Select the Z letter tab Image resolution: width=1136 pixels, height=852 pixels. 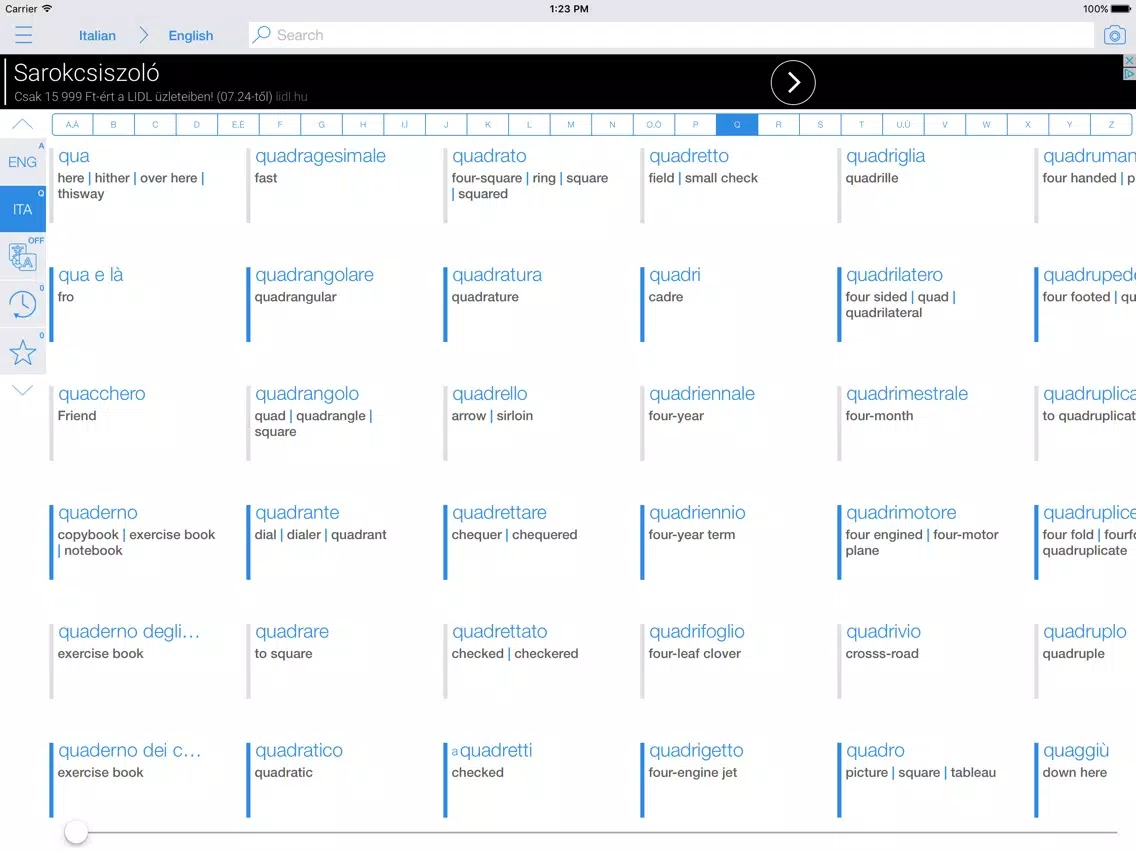tap(1111, 125)
